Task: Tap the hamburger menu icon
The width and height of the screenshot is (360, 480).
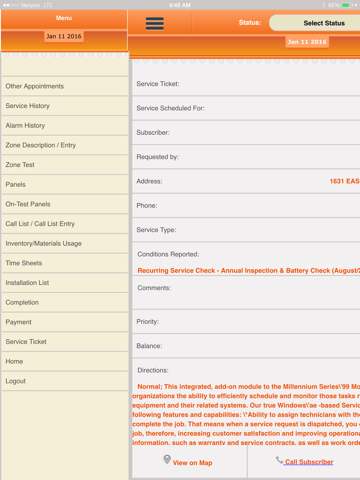Action: 155,23
